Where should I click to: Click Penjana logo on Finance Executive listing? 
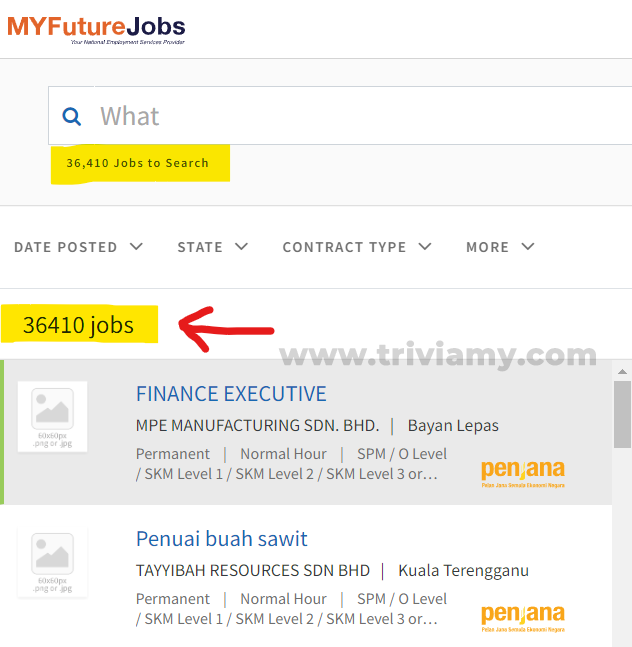point(523,474)
